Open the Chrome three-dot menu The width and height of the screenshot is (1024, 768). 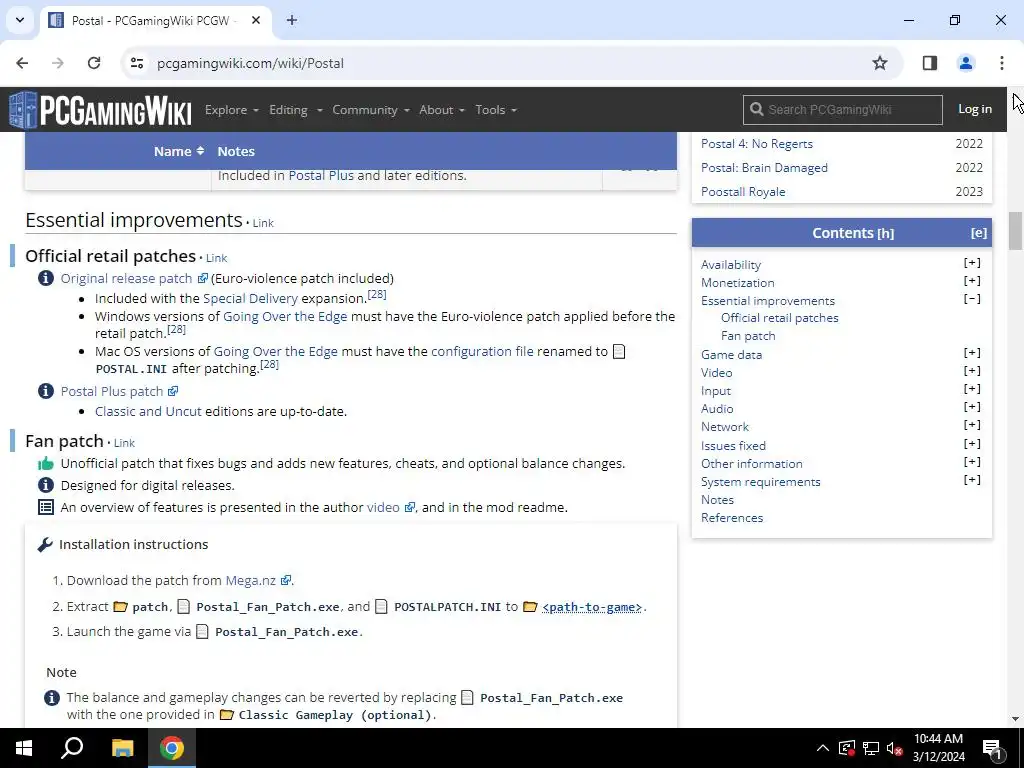click(1001, 63)
